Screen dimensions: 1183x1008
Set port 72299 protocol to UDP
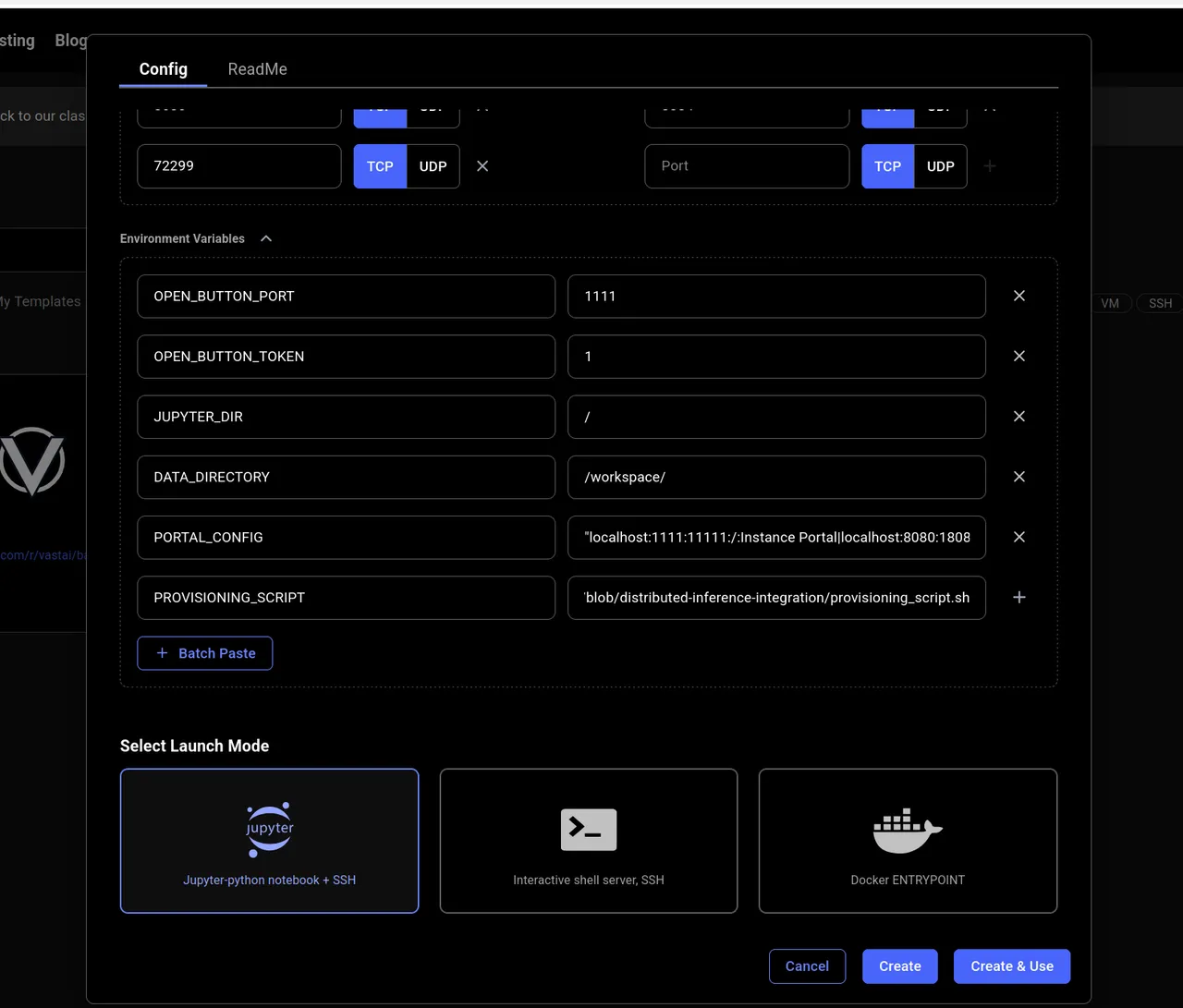[x=433, y=166]
